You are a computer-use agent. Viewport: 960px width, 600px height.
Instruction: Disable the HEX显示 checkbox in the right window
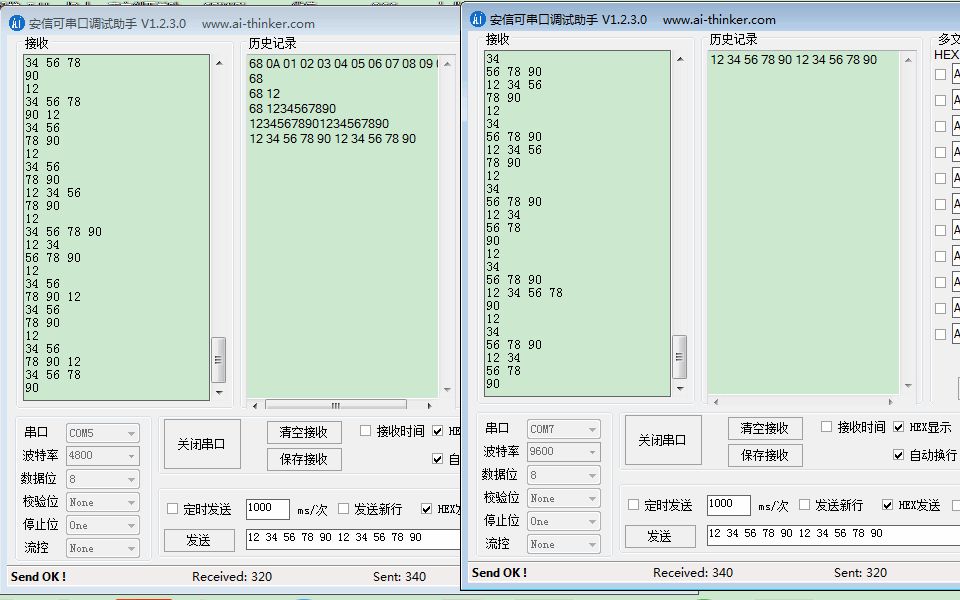(897, 426)
